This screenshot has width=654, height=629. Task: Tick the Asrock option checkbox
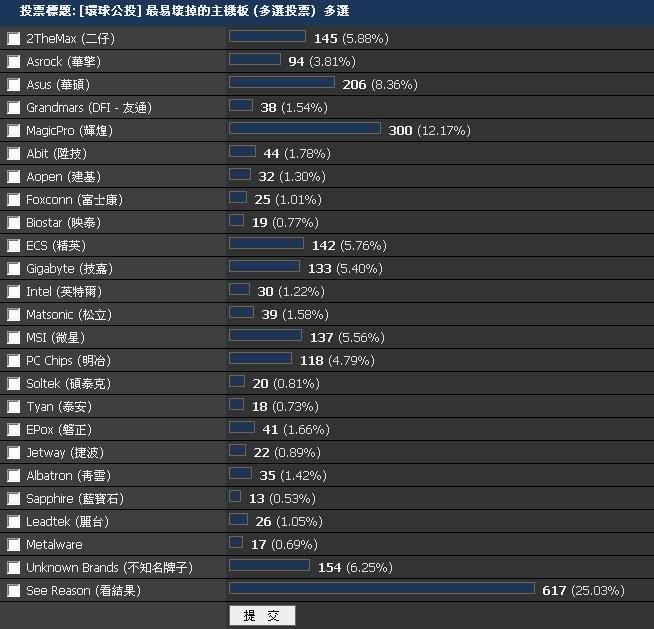click(x=13, y=62)
